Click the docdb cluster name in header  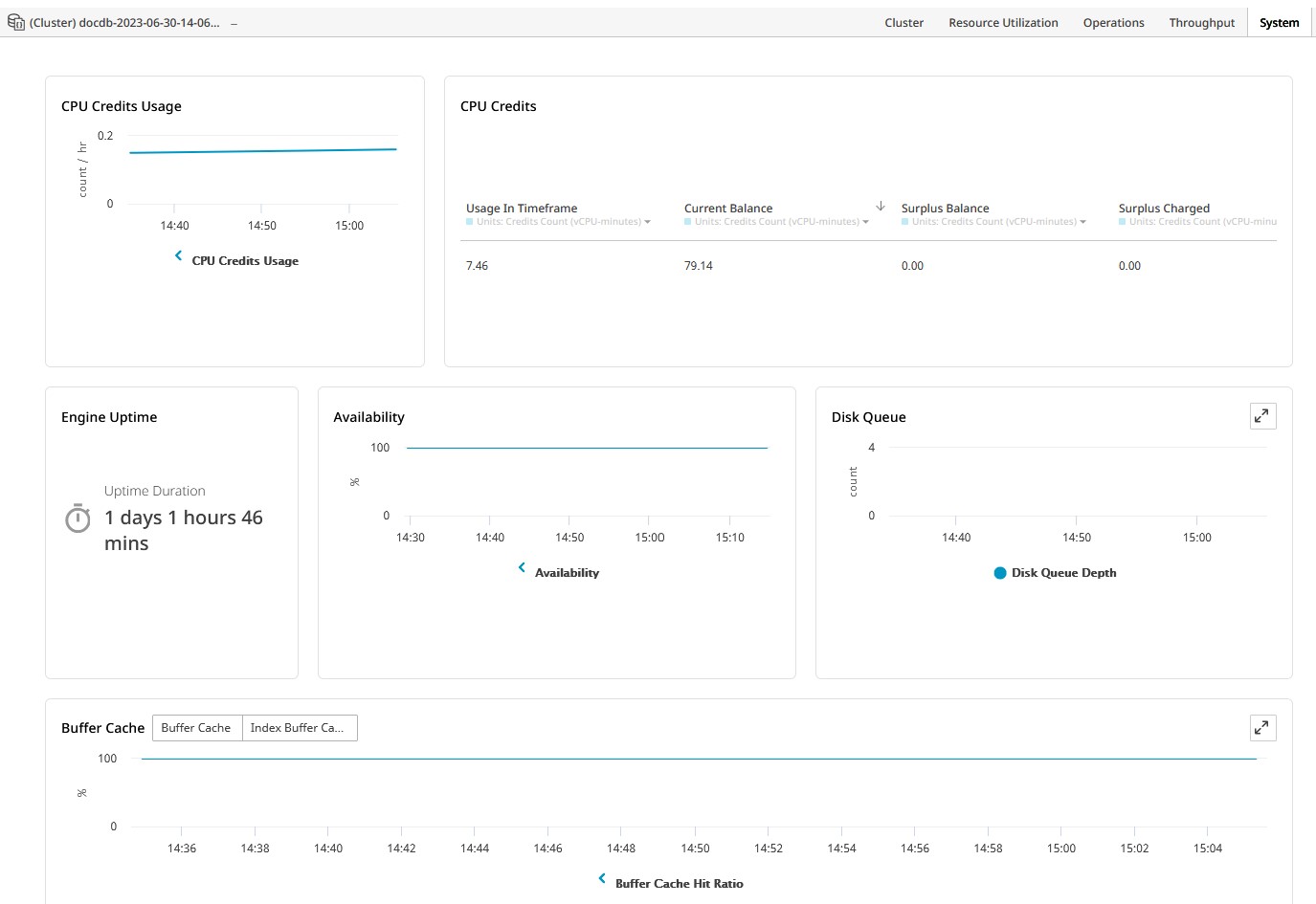pos(124,23)
